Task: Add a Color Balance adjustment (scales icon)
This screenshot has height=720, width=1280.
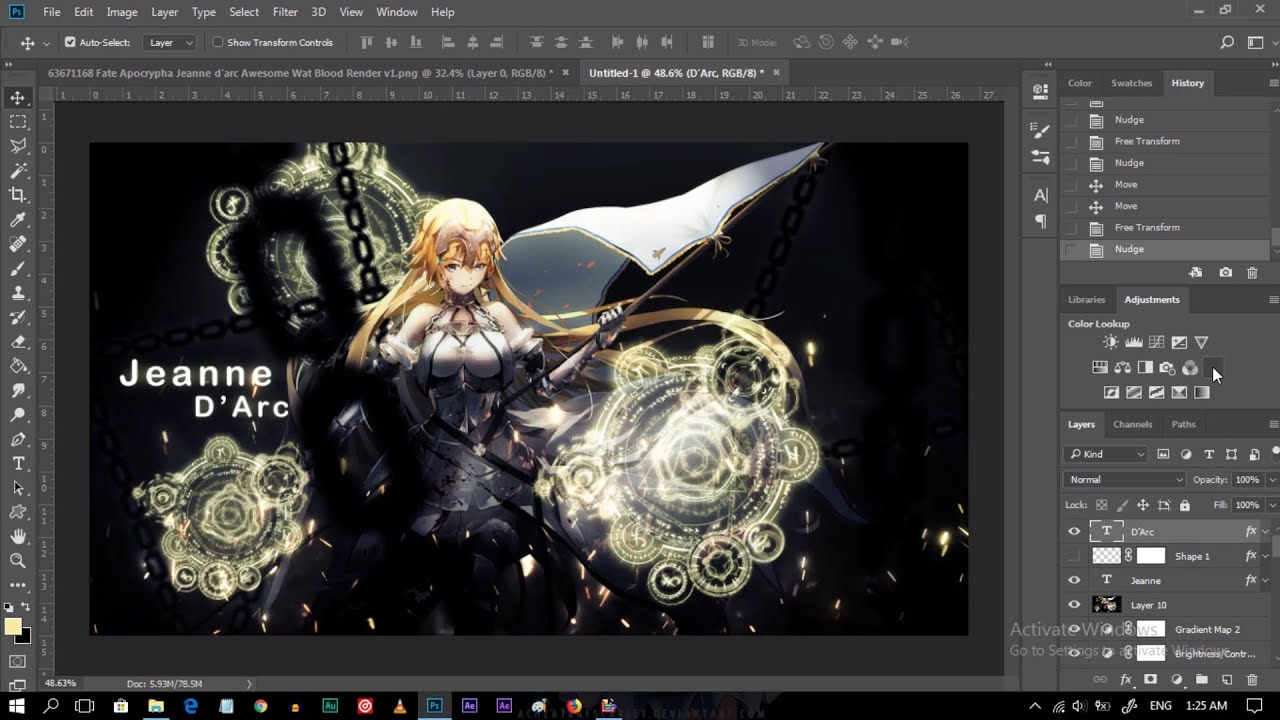Action: [1122, 367]
